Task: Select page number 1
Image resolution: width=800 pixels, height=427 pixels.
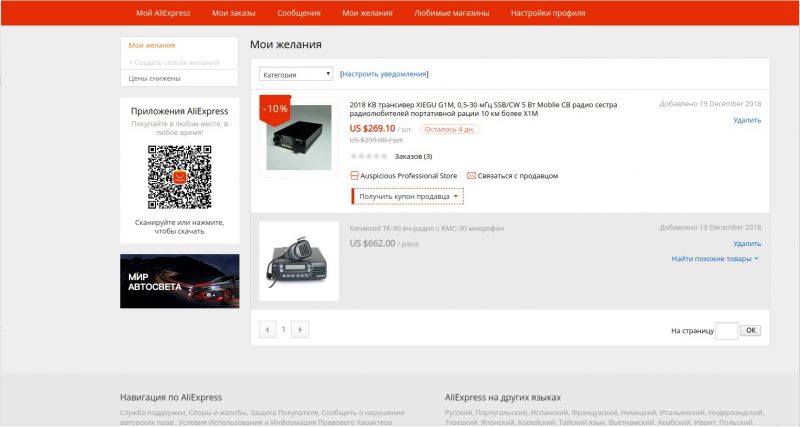Action: click(x=284, y=330)
